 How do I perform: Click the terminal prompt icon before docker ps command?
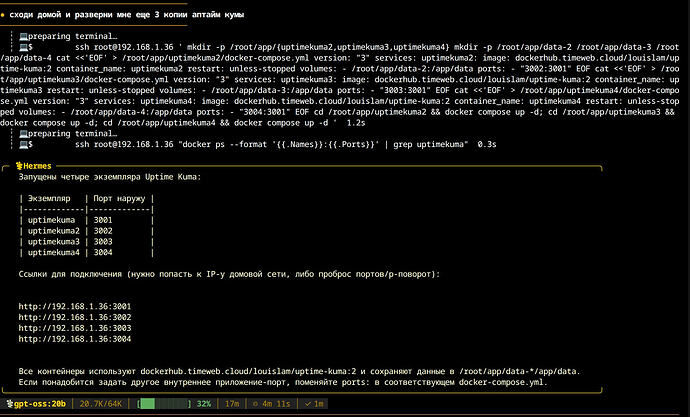(23, 144)
